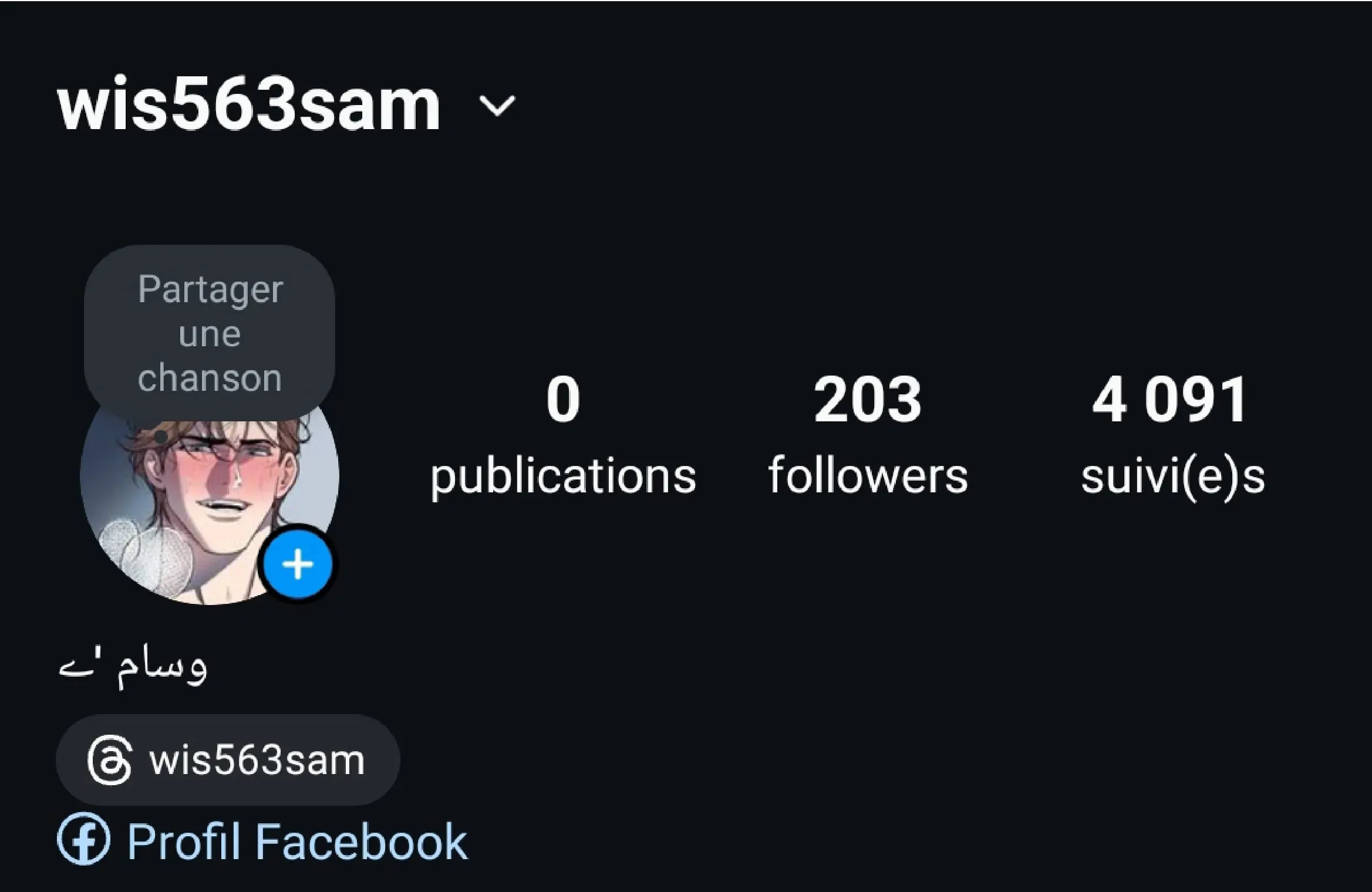Click the word chanson in the note bubble

210,377
